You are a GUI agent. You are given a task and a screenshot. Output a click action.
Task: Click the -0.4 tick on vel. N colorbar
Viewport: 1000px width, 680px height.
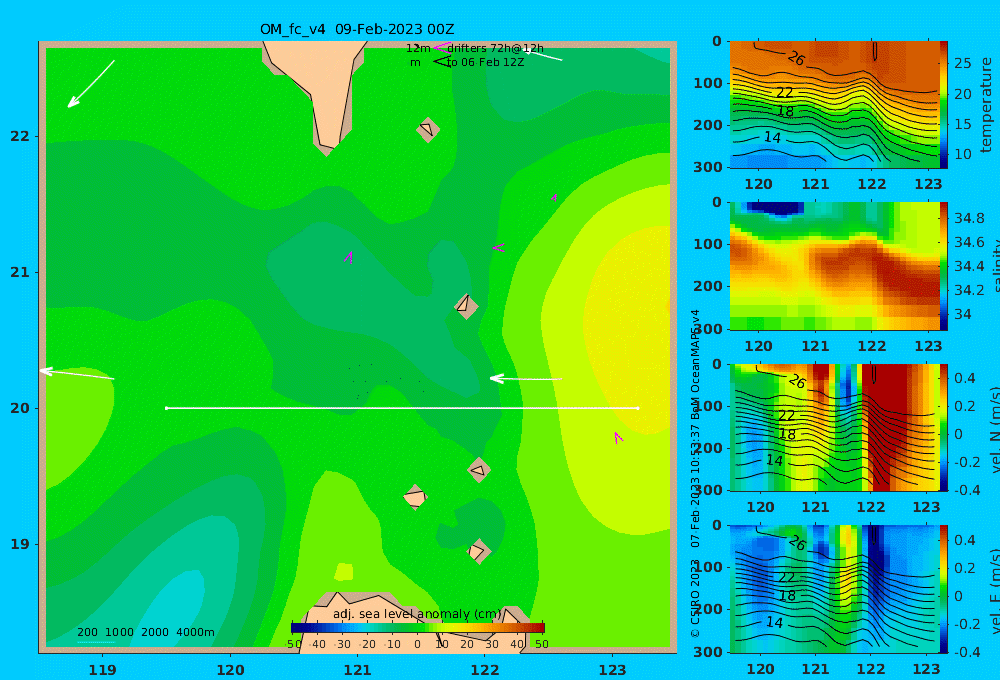coord(965,490)
